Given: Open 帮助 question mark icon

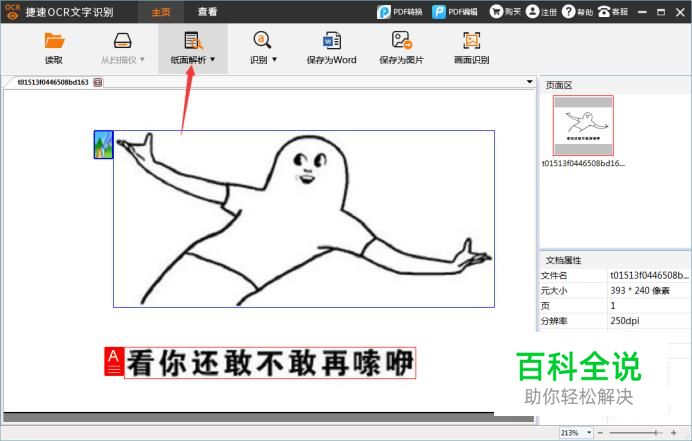Looking at the screenshot, I should (568, 11).
